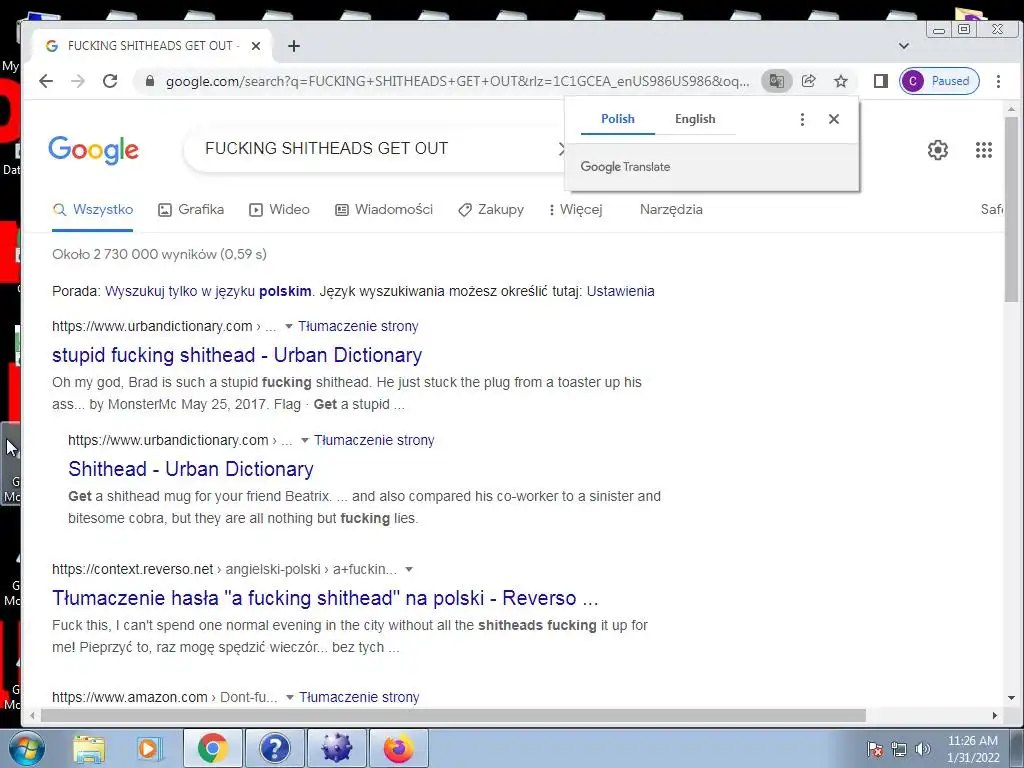Share this page icon in address bar
The width and height of the screenshot is (1024, 768).
808,81
